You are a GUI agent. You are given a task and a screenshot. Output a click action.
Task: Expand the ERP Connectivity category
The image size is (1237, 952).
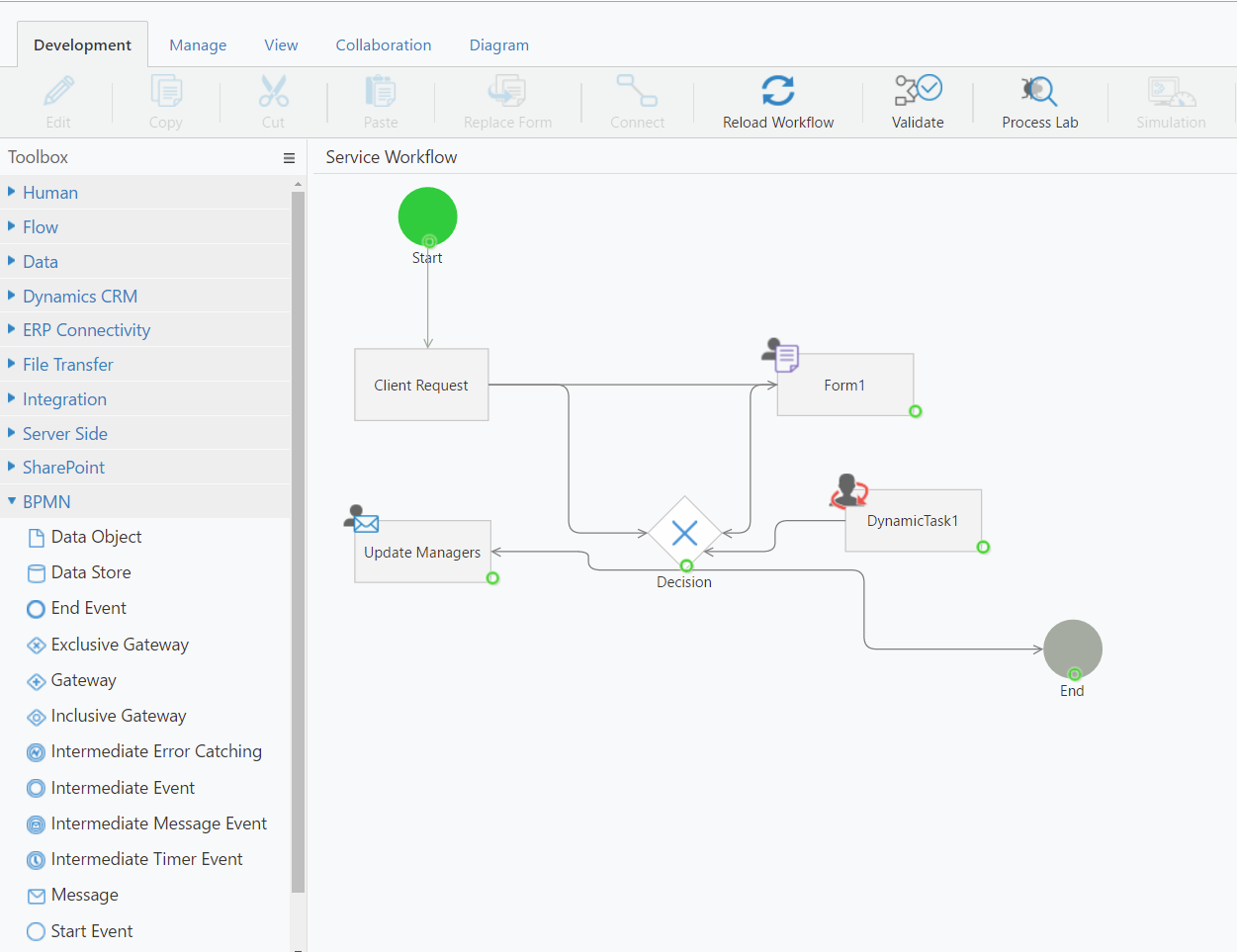point(145,330)
